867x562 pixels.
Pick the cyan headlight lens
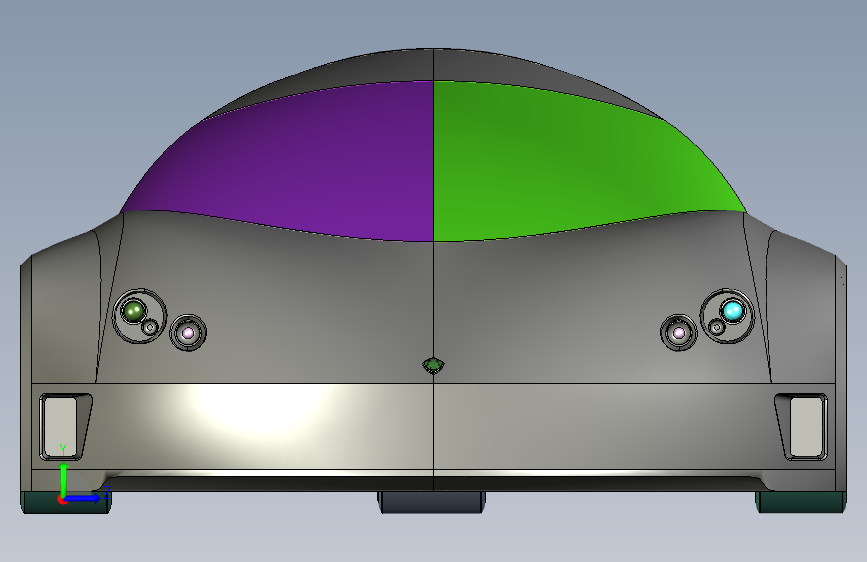(733, 310)
